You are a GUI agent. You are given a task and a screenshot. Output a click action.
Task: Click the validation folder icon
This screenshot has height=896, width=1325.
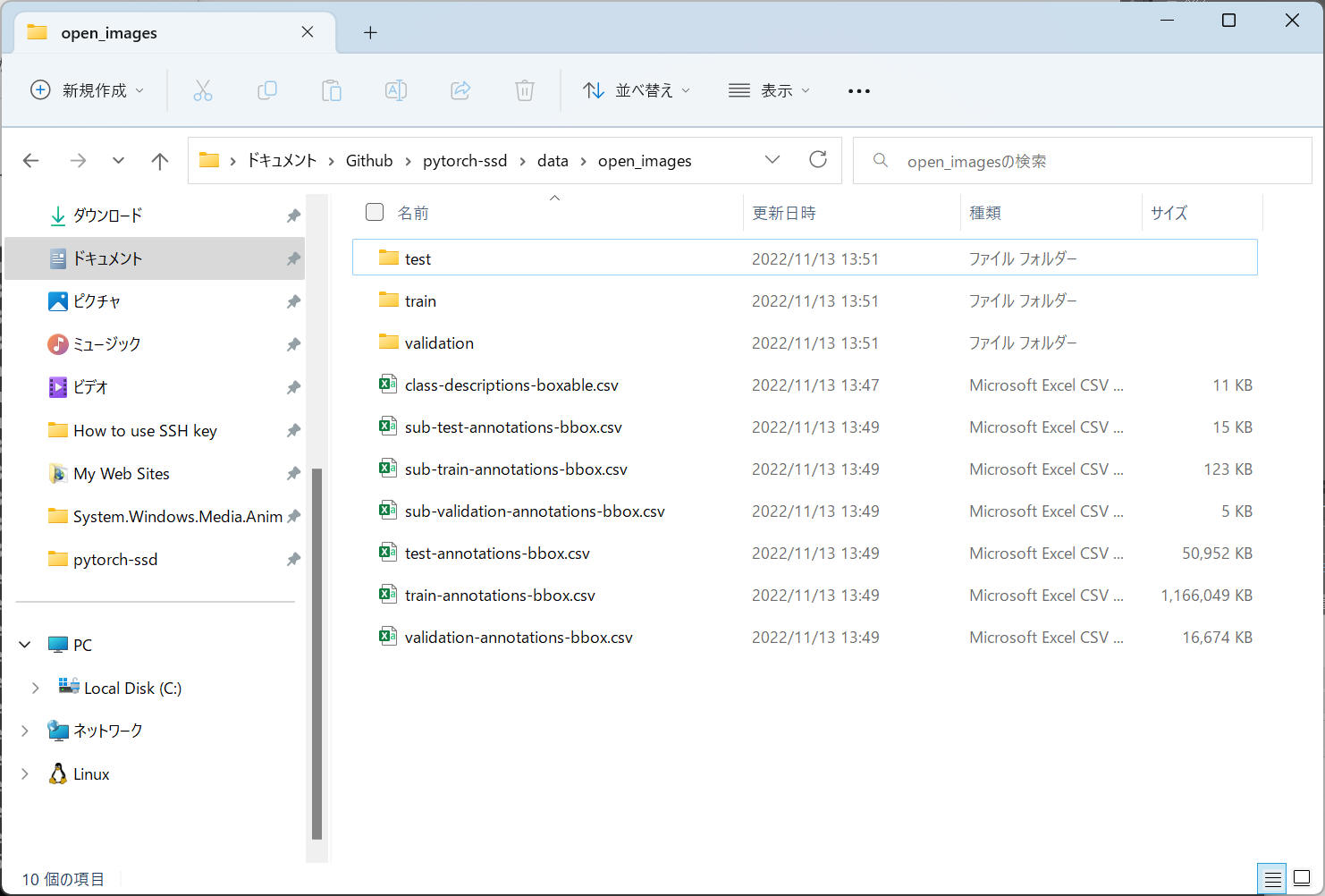[x=389, y=342]
